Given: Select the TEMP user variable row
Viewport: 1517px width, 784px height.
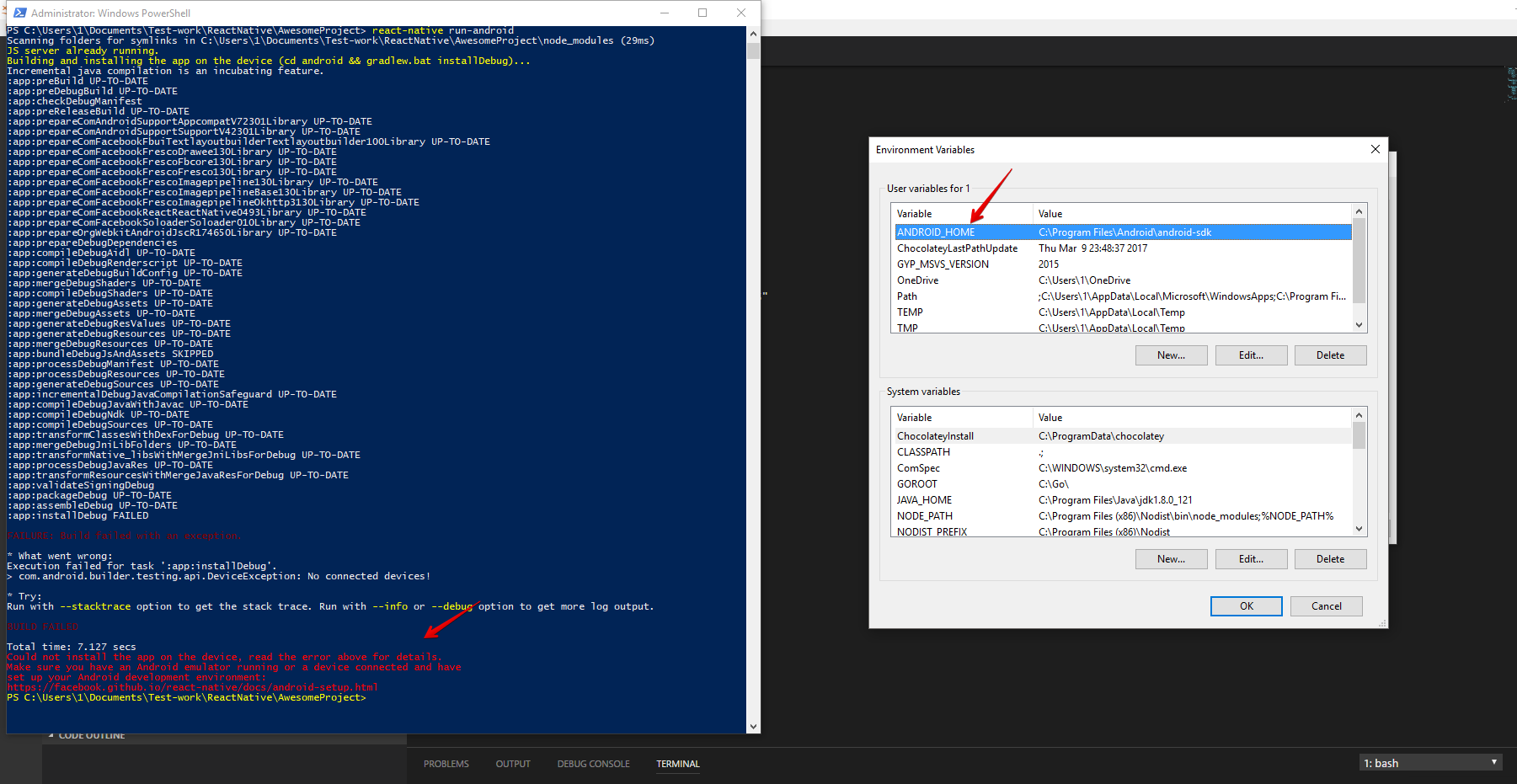Looking at the screenshot, I should [x=1123, y=312].
